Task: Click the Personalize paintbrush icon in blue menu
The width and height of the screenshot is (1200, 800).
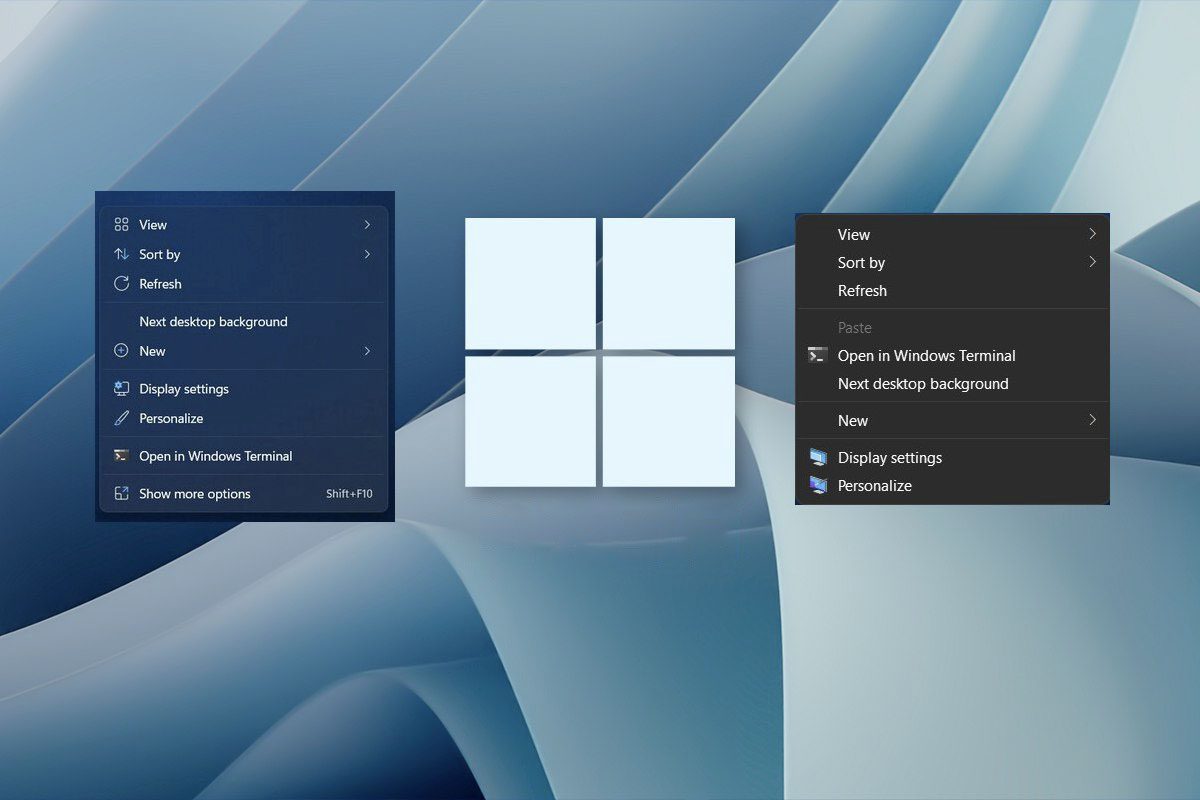Action: [x=121, y=418]
